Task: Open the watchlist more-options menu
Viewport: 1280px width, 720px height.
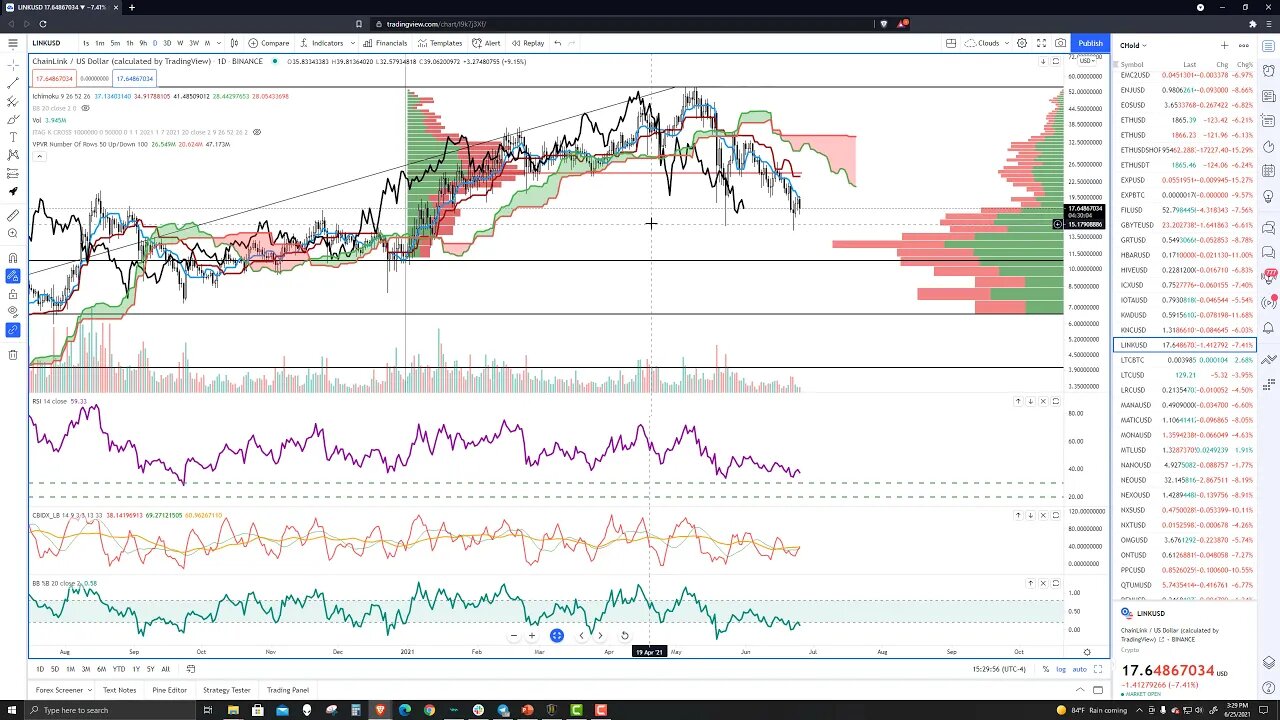Action: point(1244,45)
